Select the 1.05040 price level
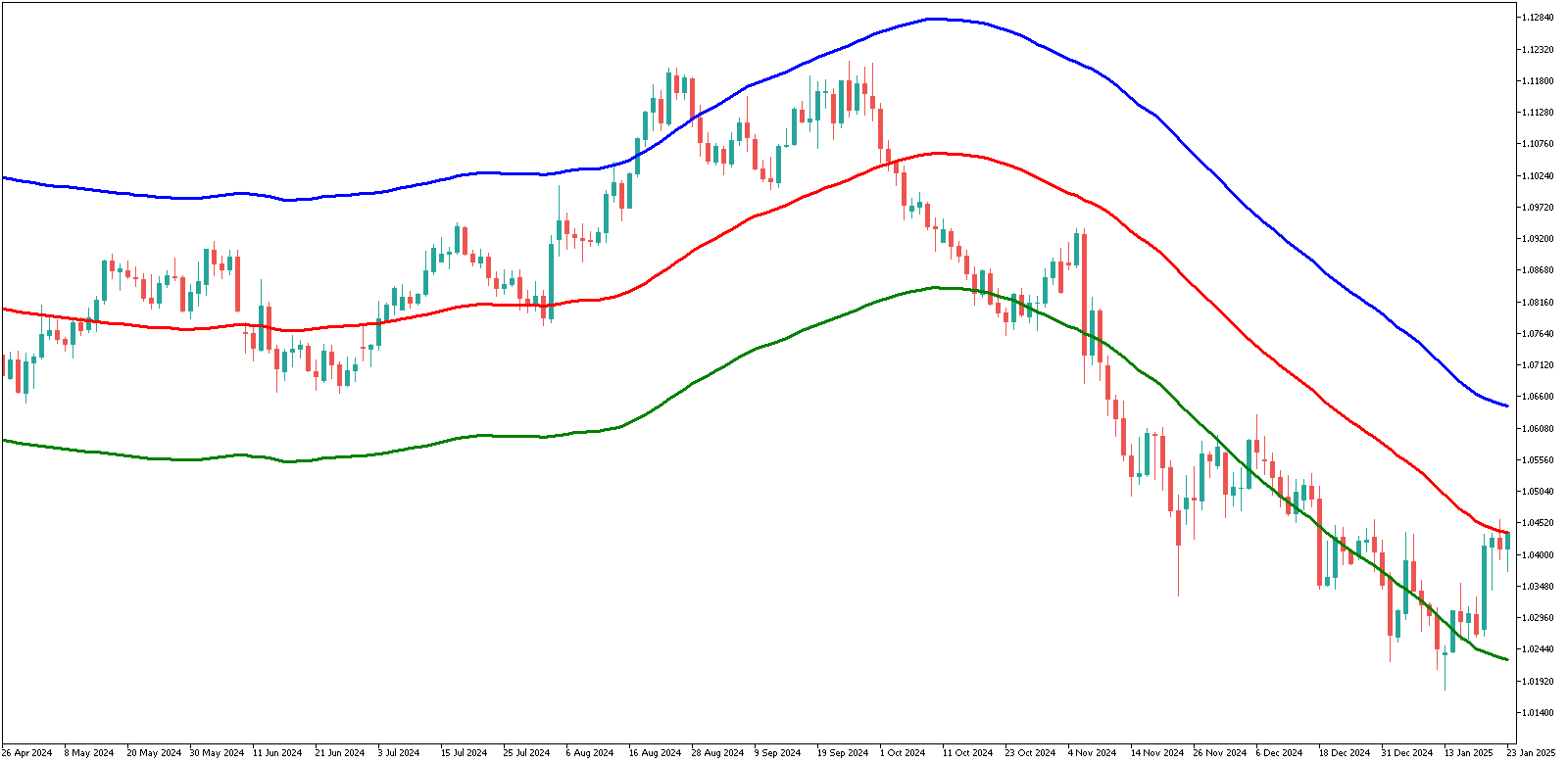 point(1538,491)
